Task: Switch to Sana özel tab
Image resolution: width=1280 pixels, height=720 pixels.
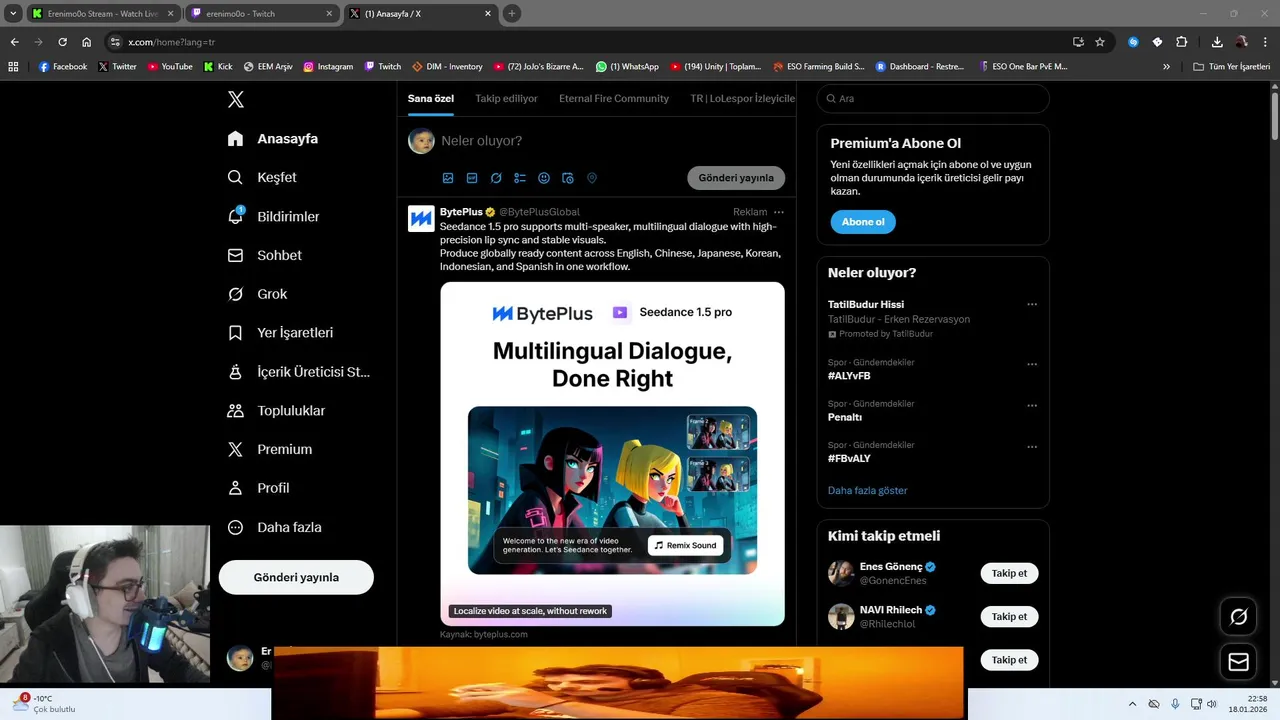Action: tap(431, 98)
